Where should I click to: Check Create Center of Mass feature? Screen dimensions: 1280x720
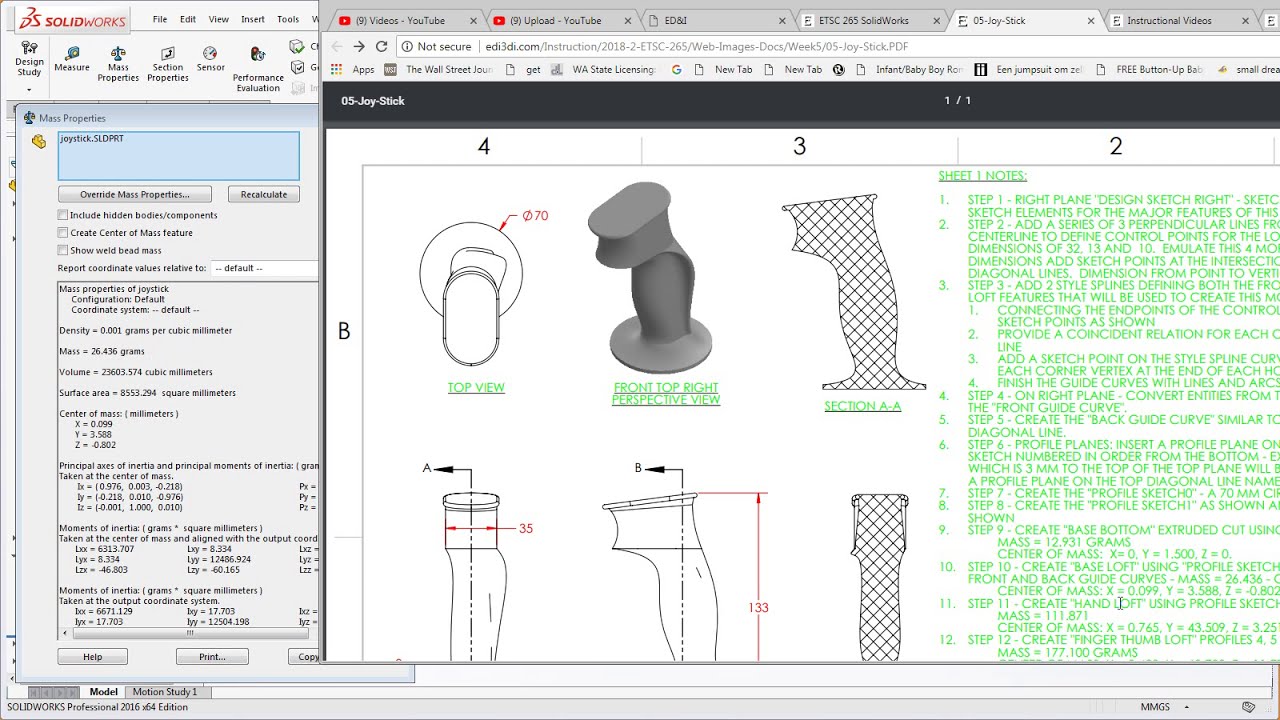tap(63, 233)
